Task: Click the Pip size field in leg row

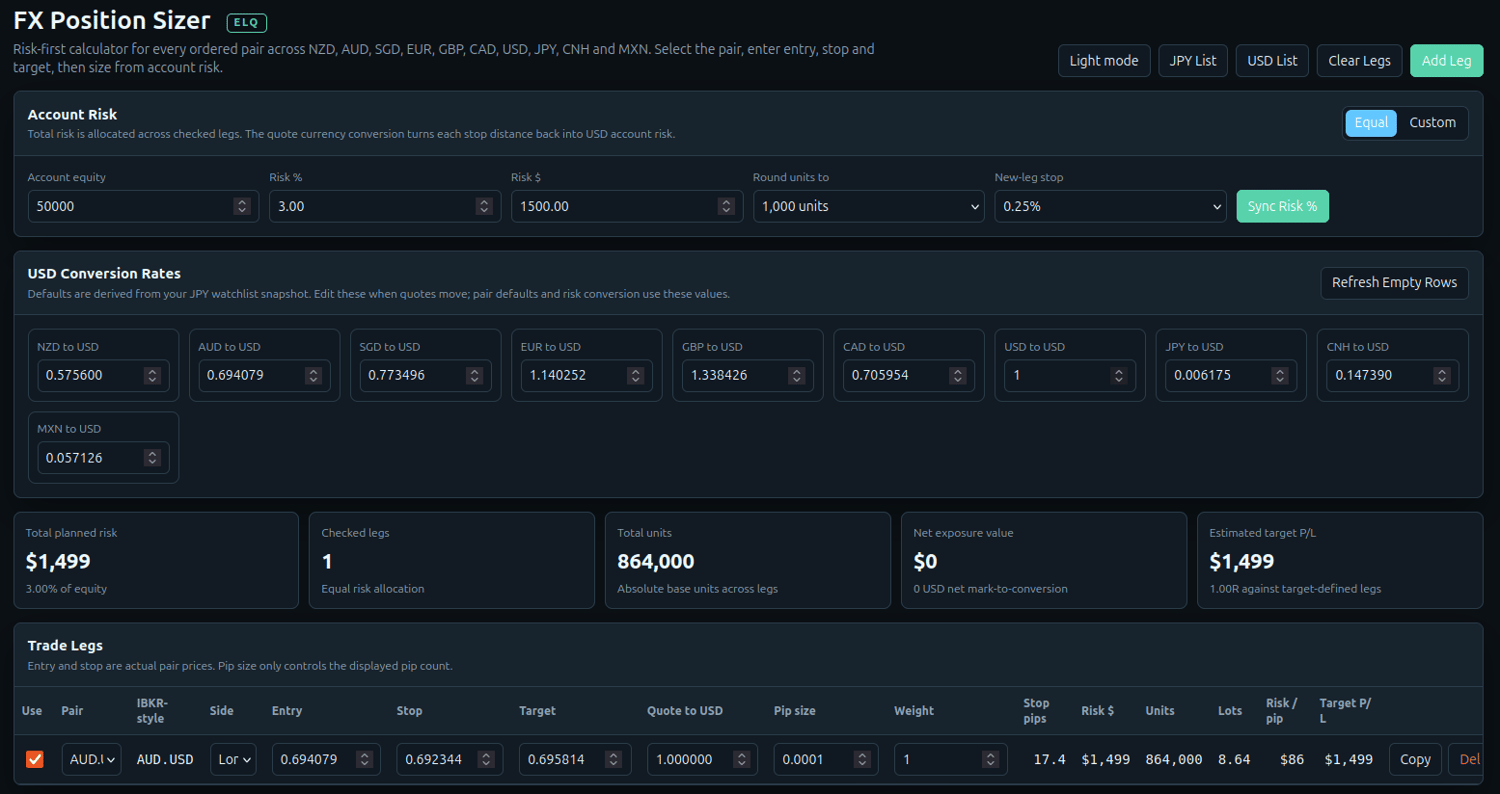Action: (x=826, y=759)
